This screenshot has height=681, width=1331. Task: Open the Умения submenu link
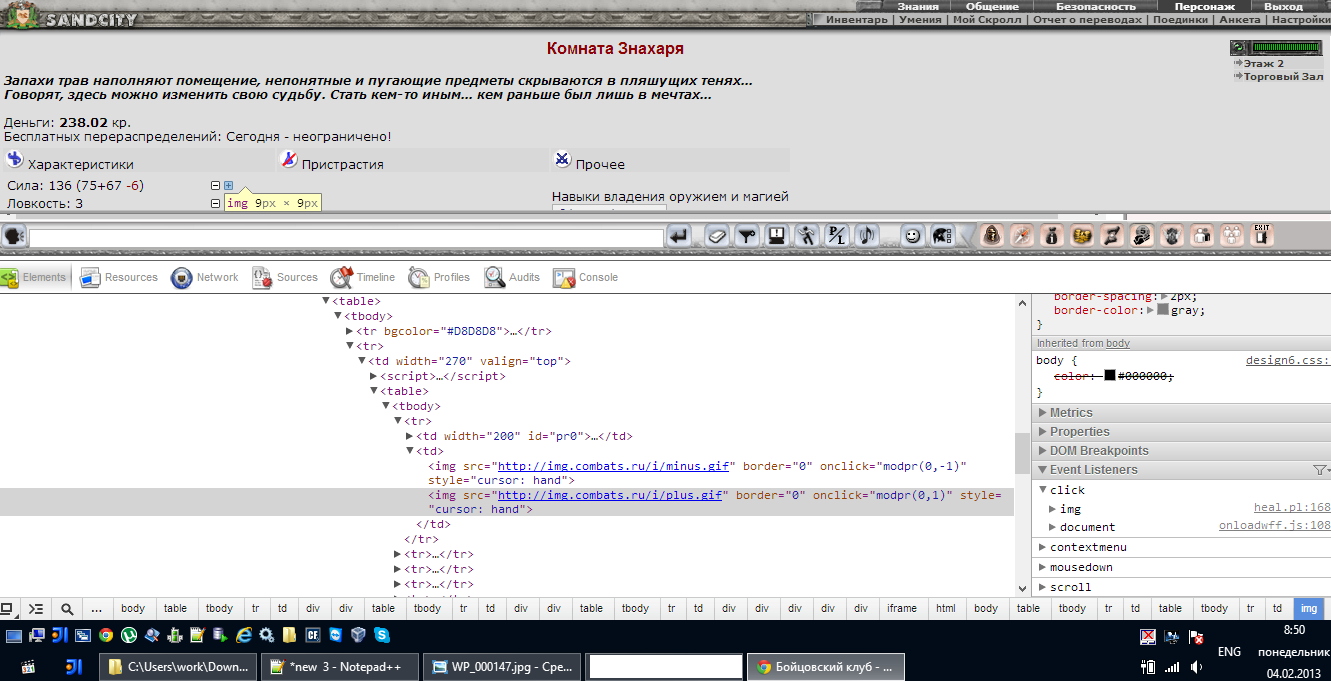(920, 19)
